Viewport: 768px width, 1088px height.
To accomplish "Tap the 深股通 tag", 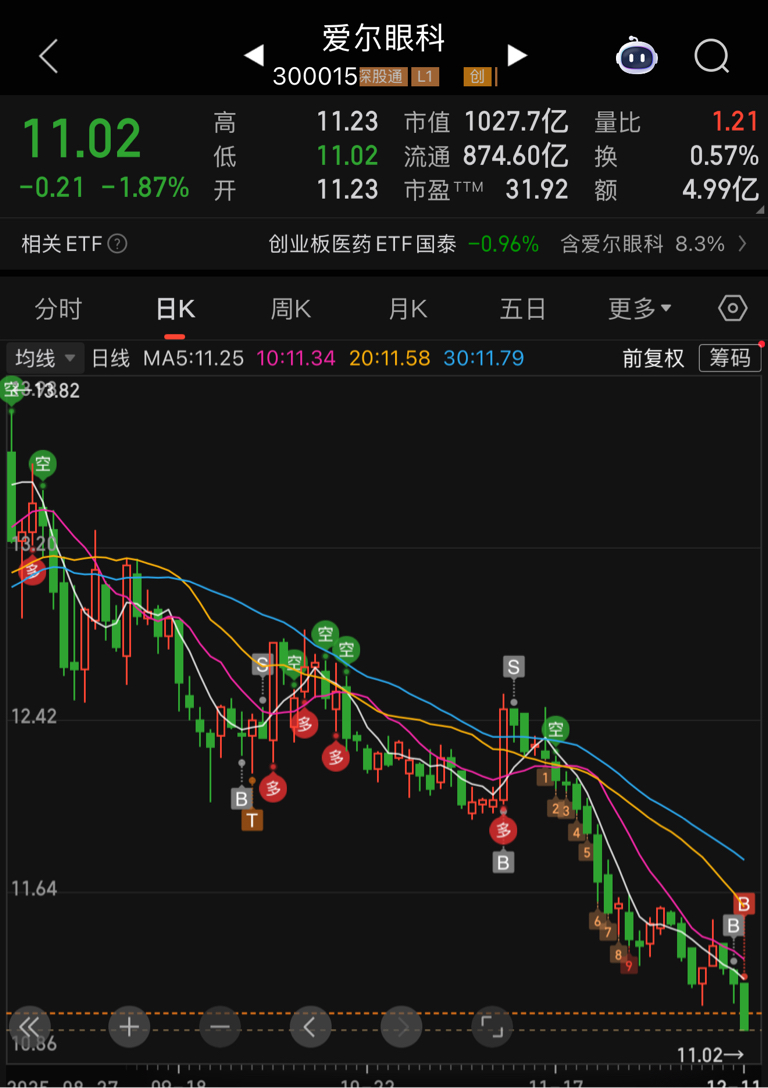I will point(382,76).
